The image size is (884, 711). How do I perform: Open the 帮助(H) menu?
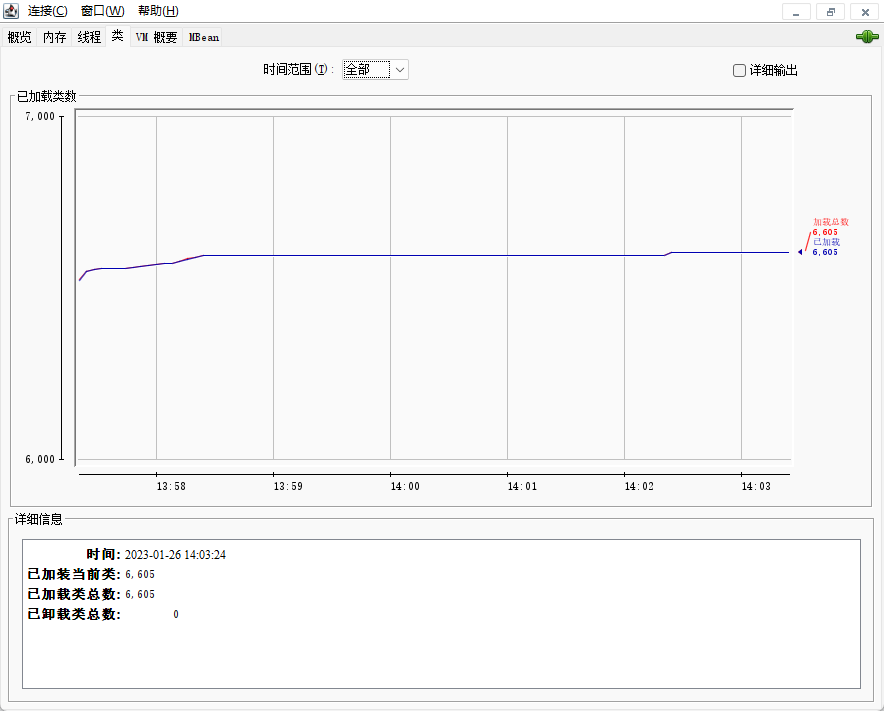point(158,11)
